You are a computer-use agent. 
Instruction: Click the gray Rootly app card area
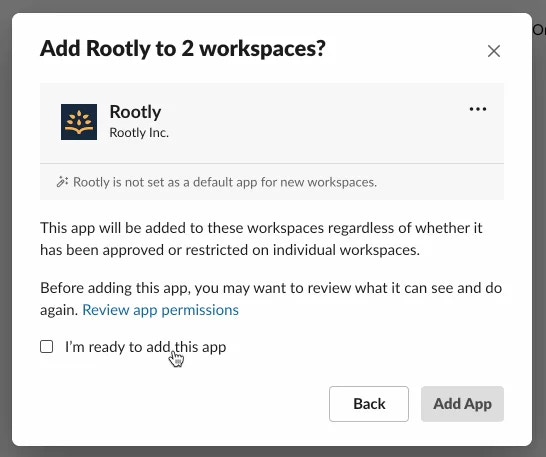[x=272, y=123]
